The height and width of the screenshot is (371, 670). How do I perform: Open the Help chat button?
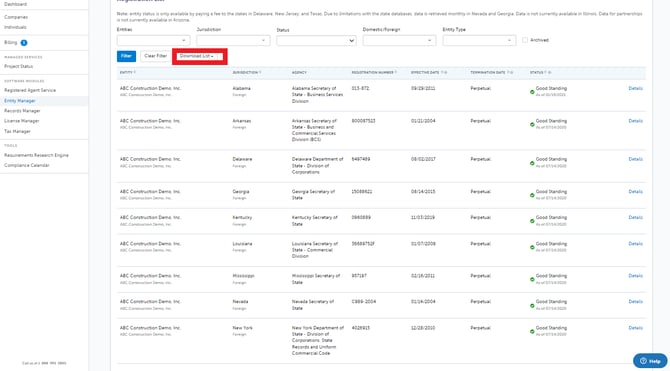[650, 361]
